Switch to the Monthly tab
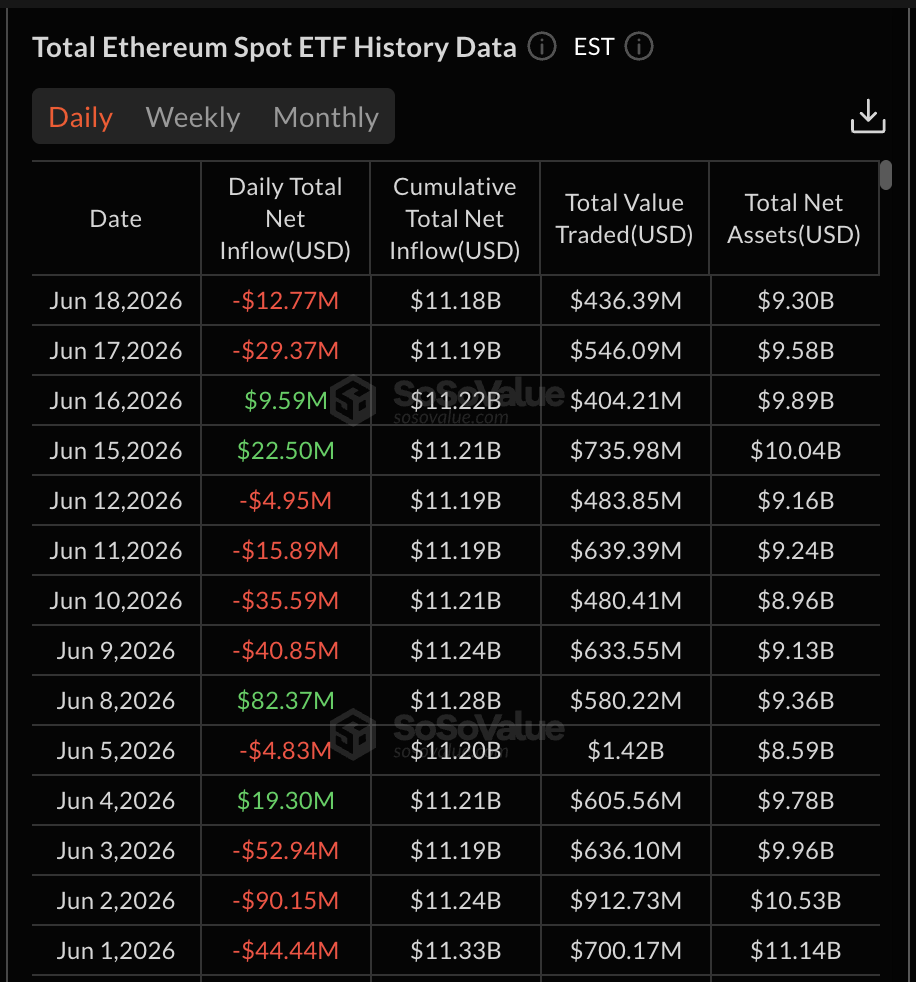Image resolution: width=916 pixels, height=982 pixels. click(x=326, y=117)
